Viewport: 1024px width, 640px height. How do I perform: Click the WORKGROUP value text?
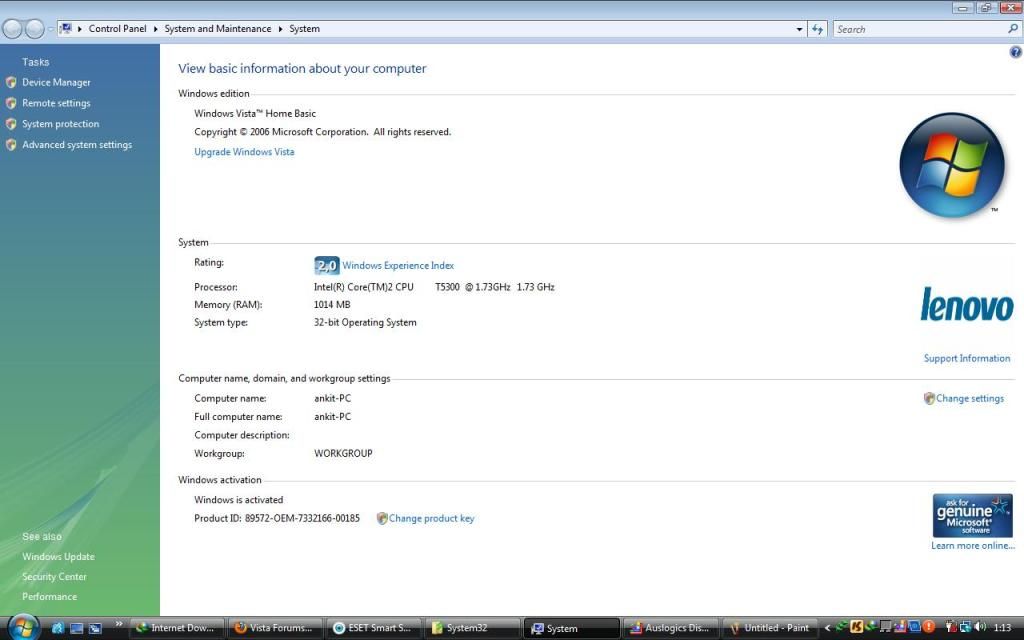tap(343, 453)
